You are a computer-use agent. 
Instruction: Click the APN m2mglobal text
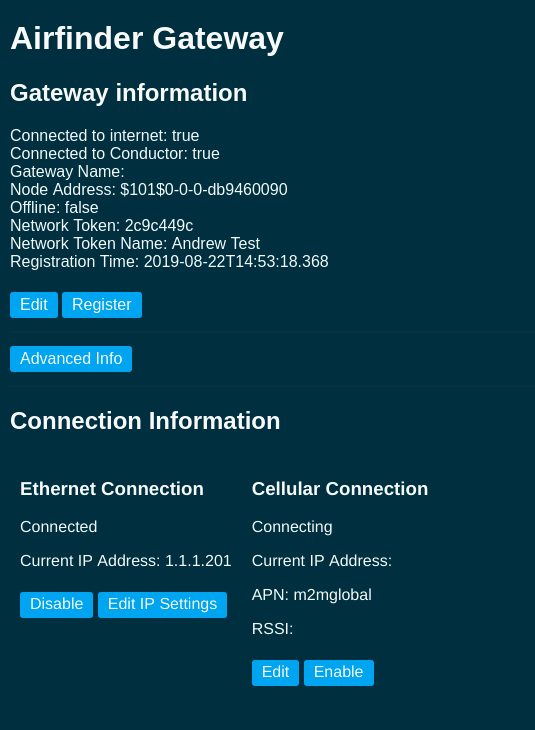(312, 595)
